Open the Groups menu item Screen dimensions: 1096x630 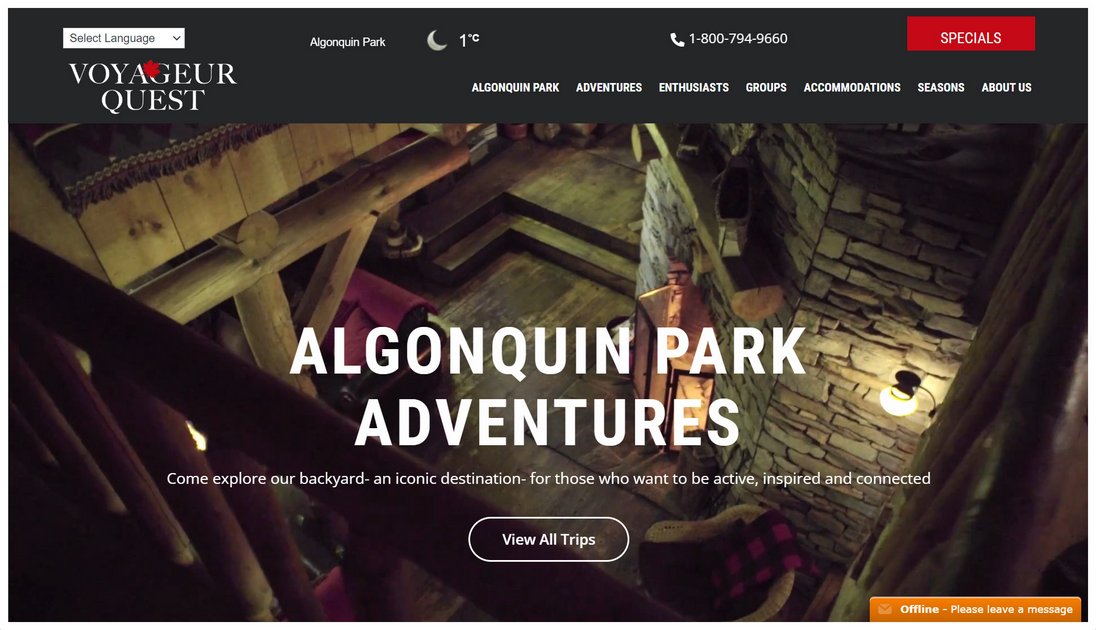click(x=766, y=87)
